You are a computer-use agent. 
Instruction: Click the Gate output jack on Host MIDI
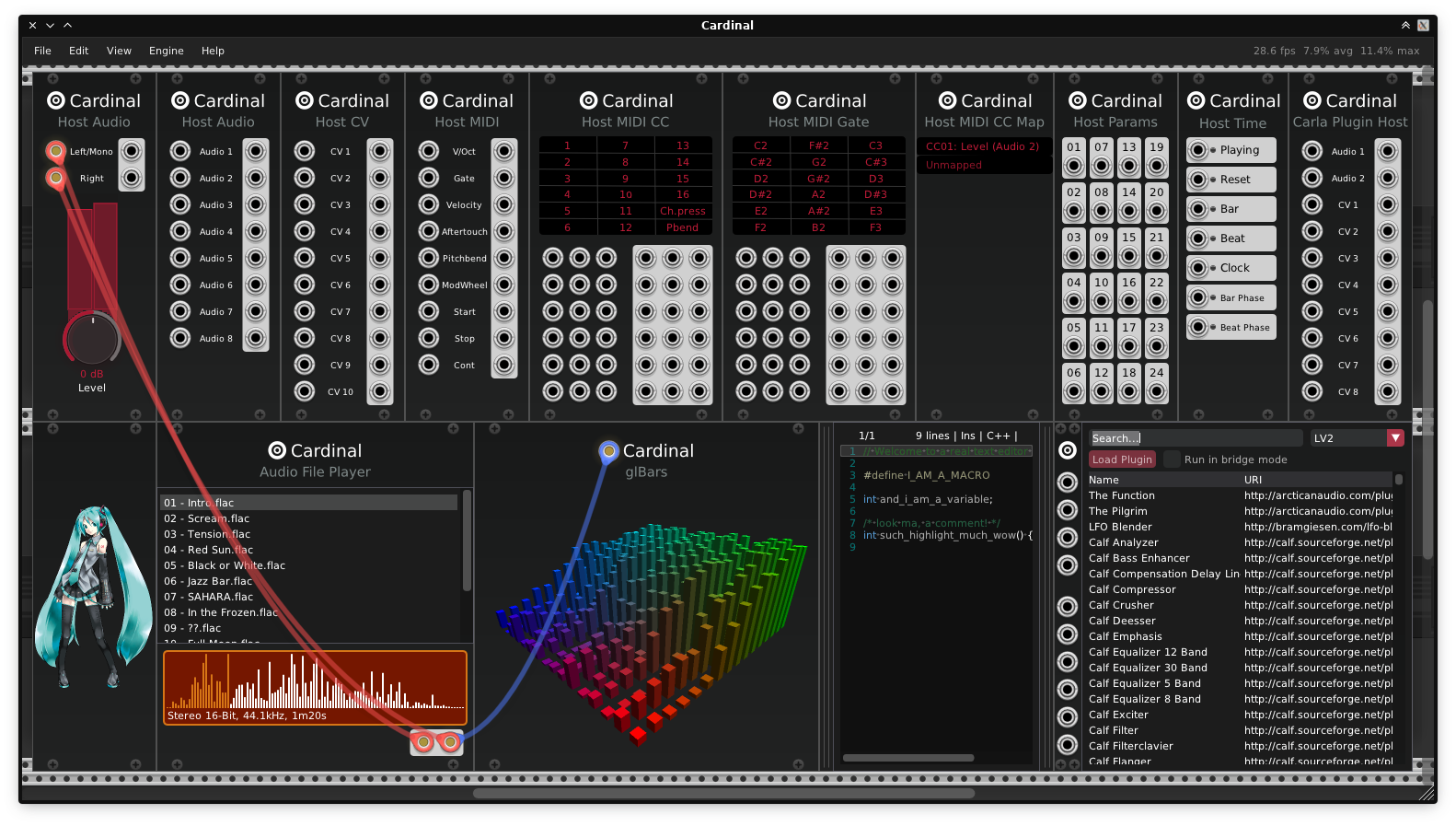point(504,177)
